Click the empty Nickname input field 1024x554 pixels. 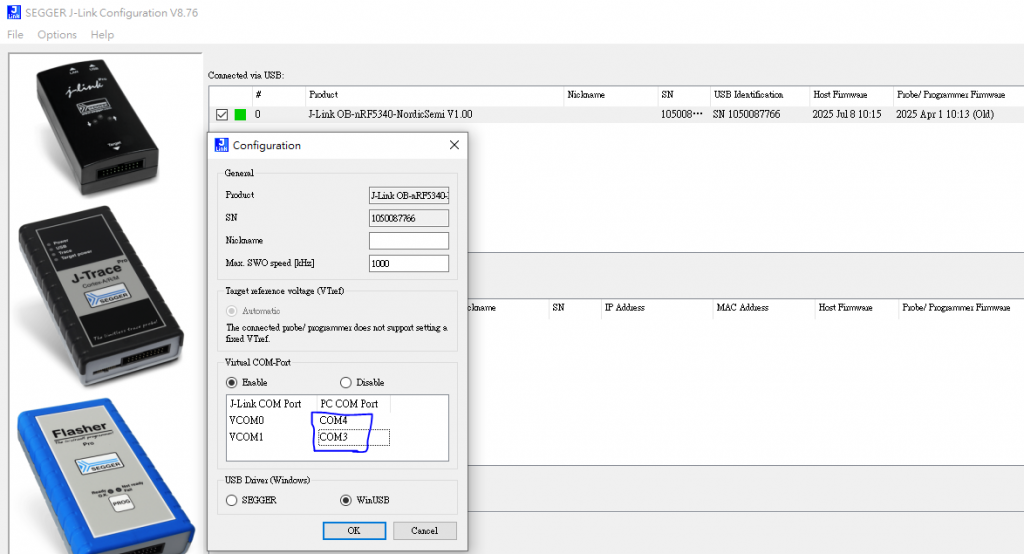[x=409, y=240]
